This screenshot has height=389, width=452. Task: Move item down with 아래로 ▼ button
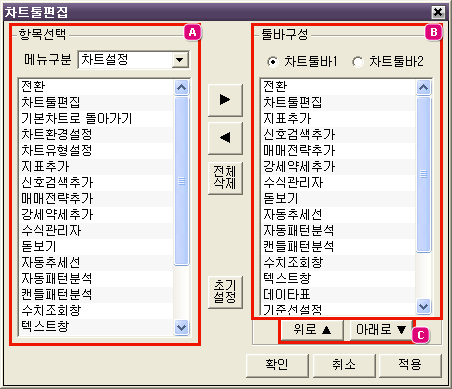[x=381, y=330]
